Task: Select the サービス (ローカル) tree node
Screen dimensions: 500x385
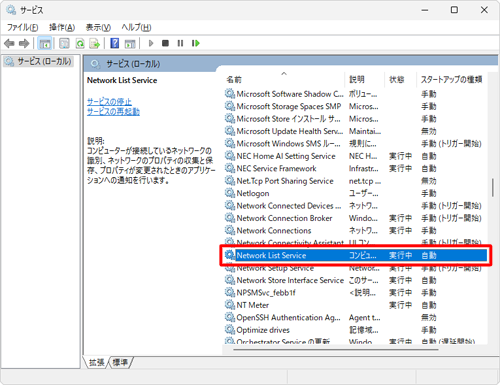Action: [39, 61]
